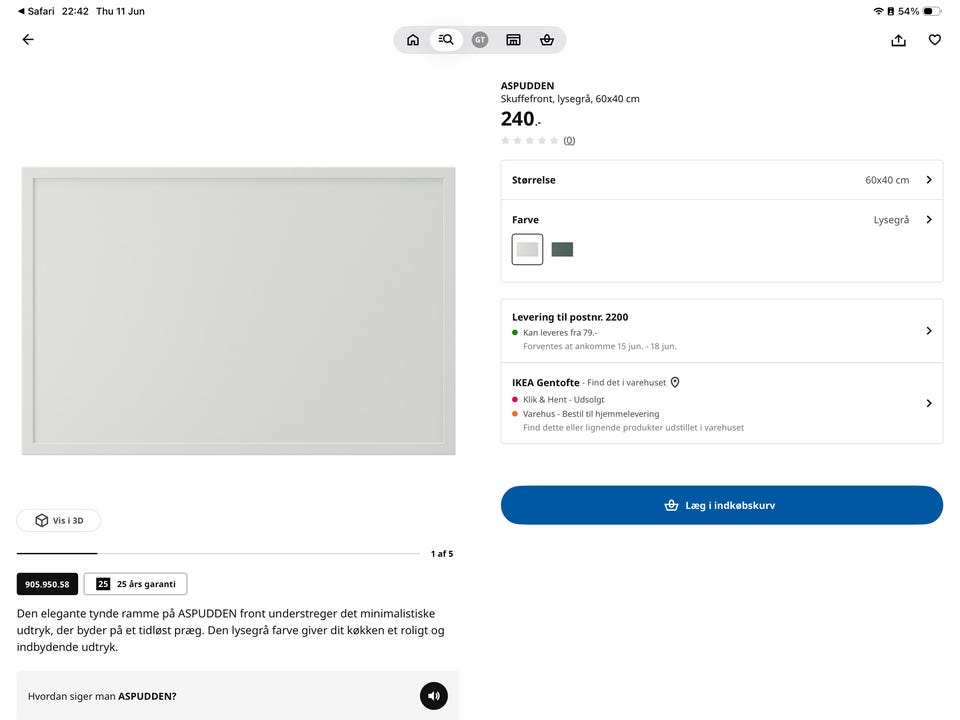
Task: Tap the share icon
Action: click(x=898, y=40)
